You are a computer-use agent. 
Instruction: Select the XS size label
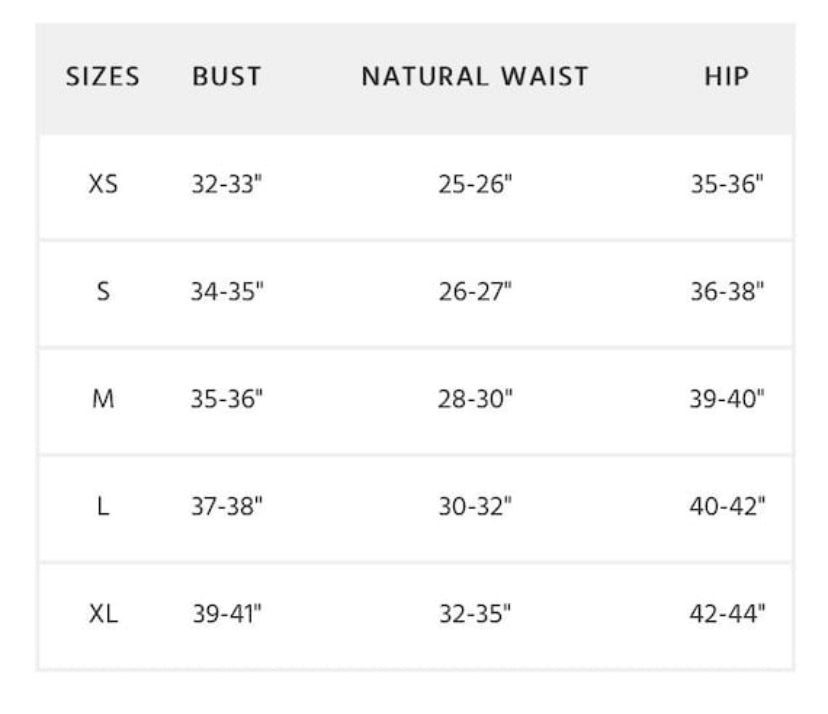pyautogui.click(x=103, y=185)
